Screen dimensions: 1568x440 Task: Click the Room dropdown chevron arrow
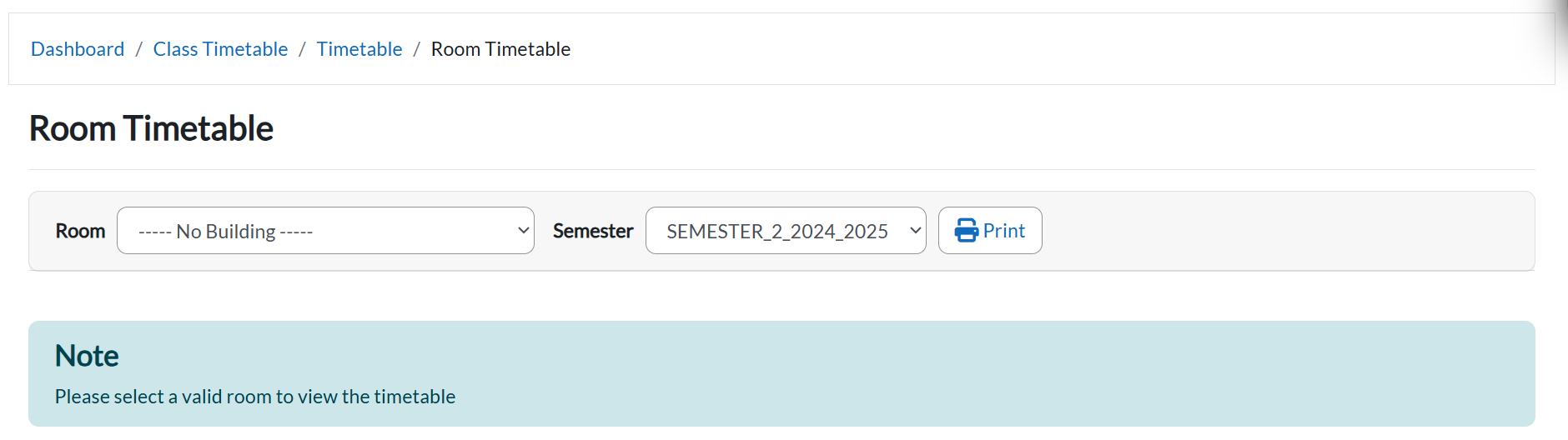coord(523,231)
